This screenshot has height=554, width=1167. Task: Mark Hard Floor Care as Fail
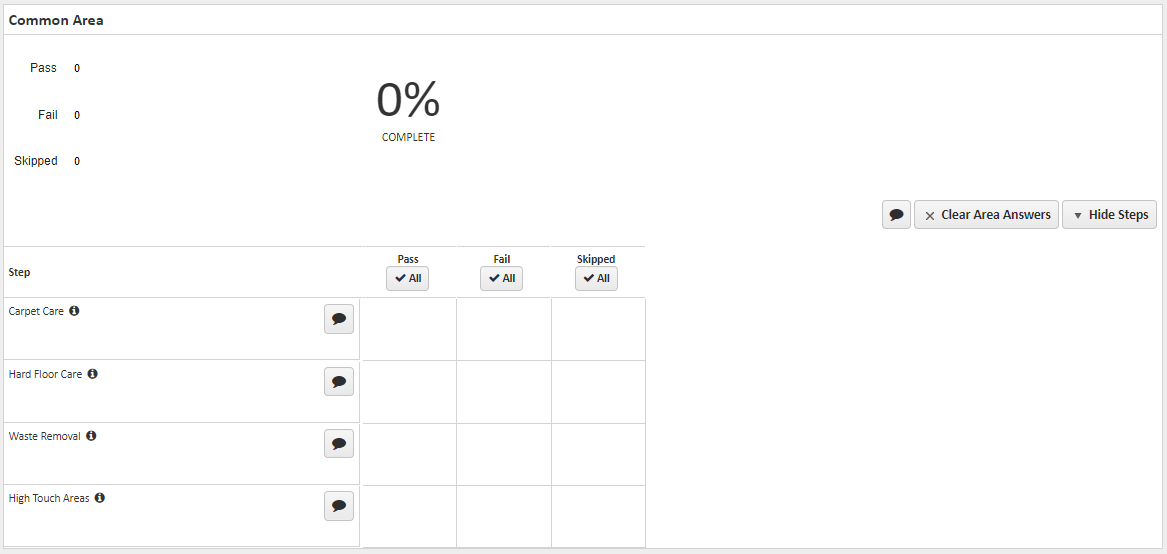click(503, 391)
